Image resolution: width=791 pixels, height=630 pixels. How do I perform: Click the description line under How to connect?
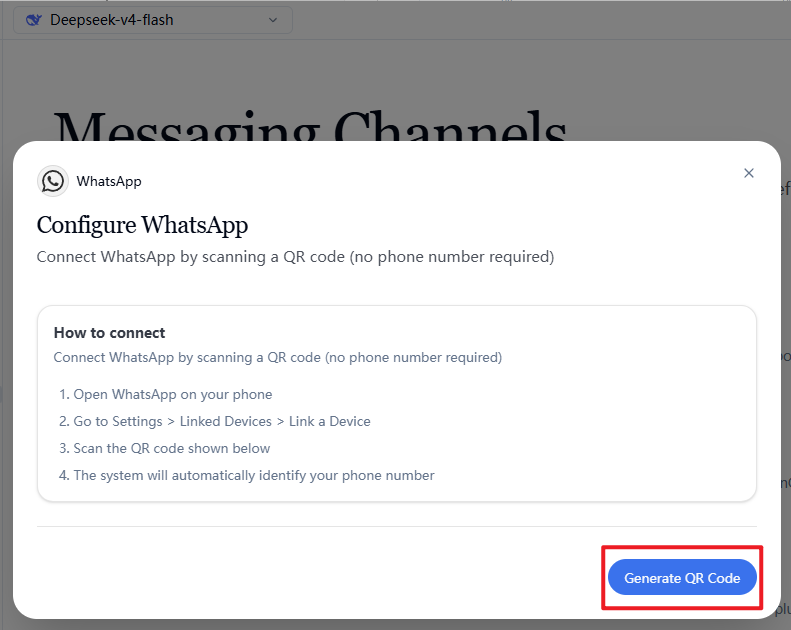click(278, 358)
